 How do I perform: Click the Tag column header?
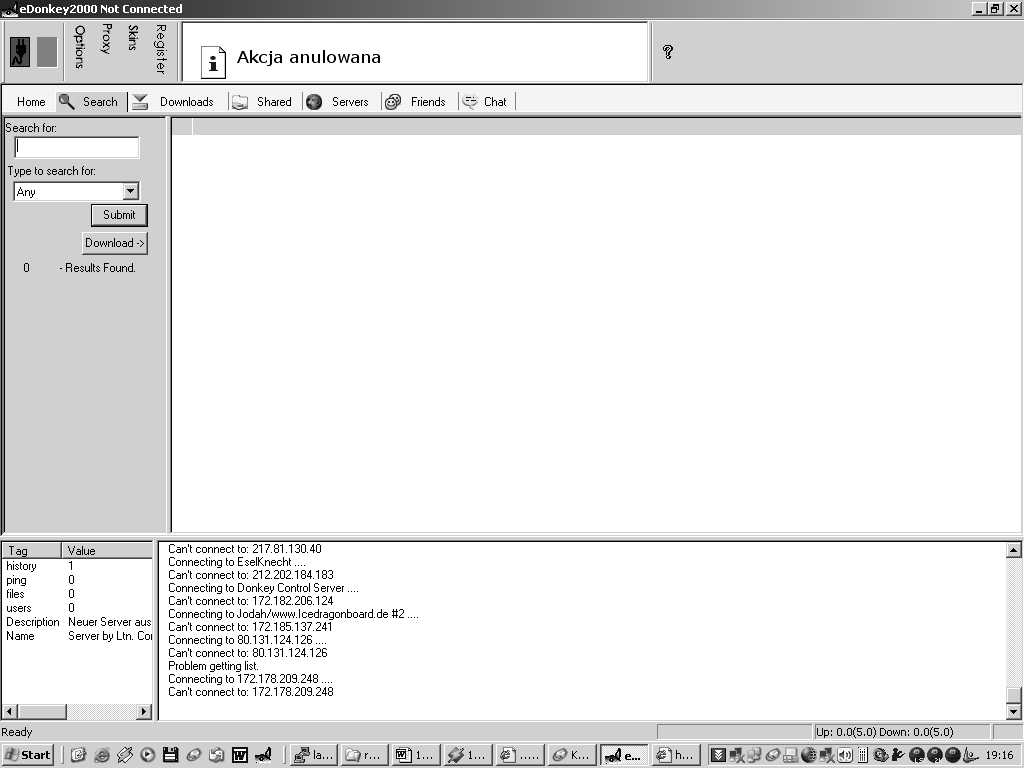click(31, 551)
